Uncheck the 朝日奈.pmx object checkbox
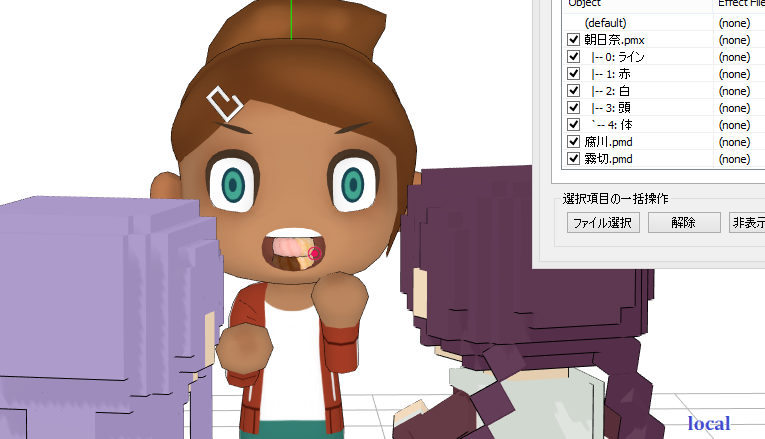 573,40
